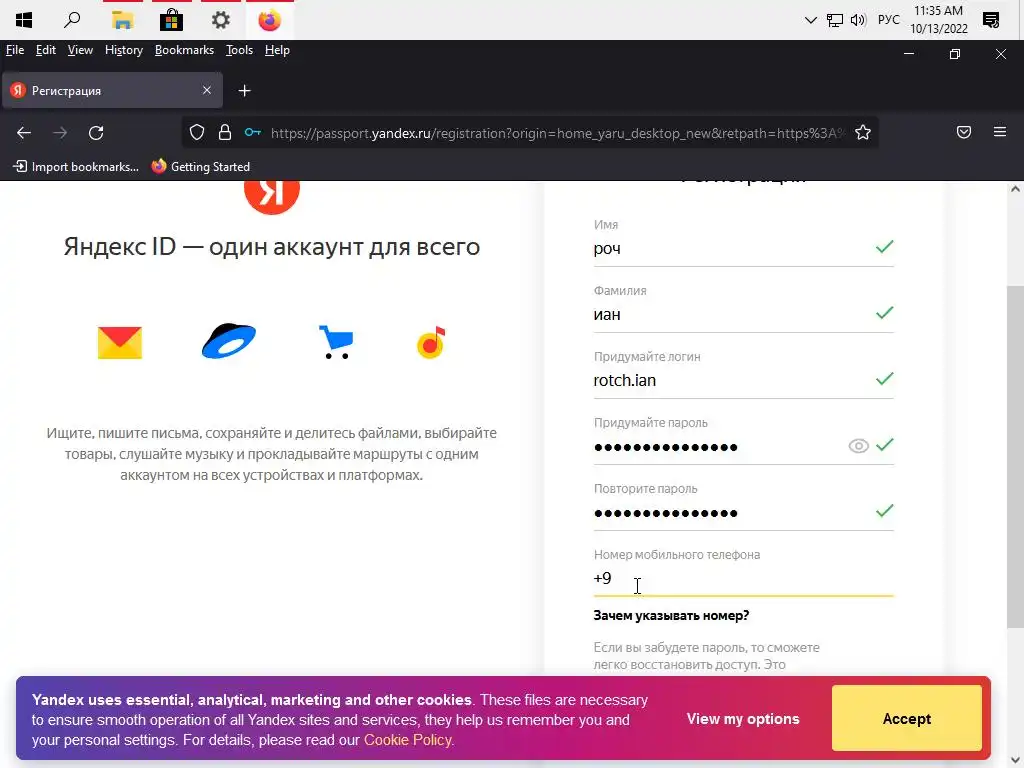1024x768 pixels.
Task: Open the Help menu
Action: [277, 50]
